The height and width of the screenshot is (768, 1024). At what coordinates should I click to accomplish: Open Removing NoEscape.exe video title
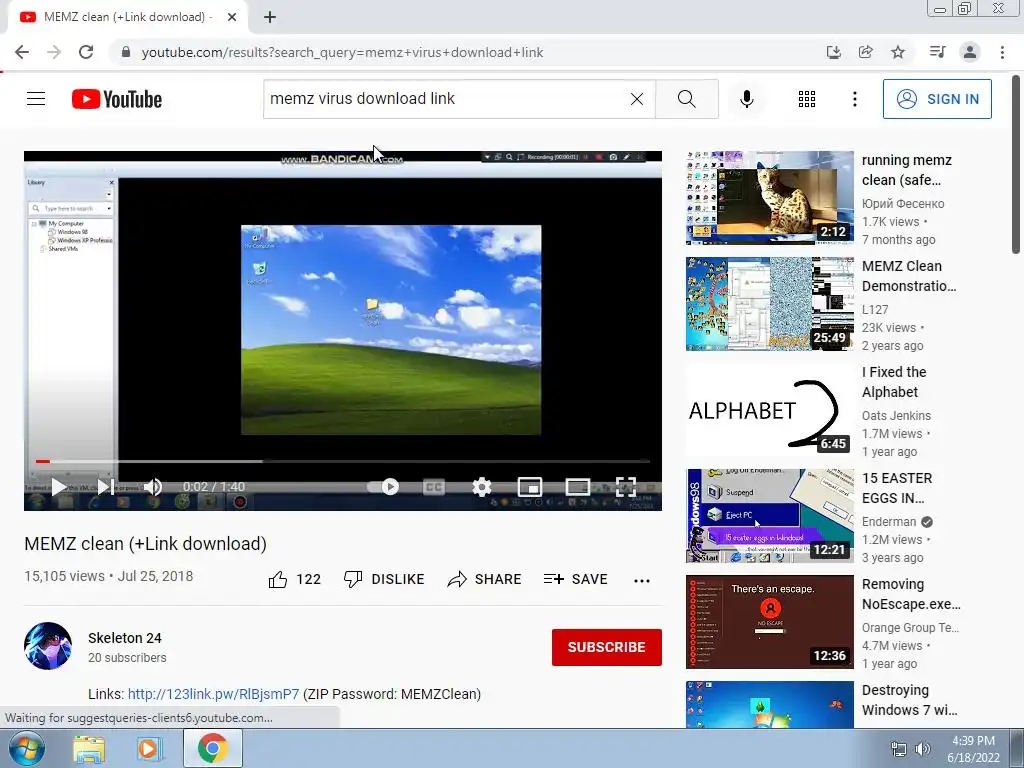coord(911,594)
